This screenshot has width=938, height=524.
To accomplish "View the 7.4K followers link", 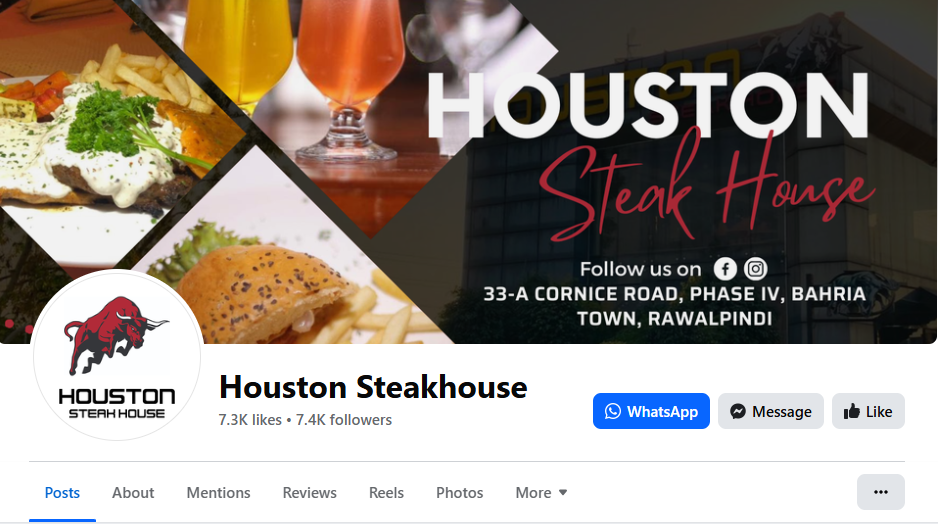I will point(344,420).
